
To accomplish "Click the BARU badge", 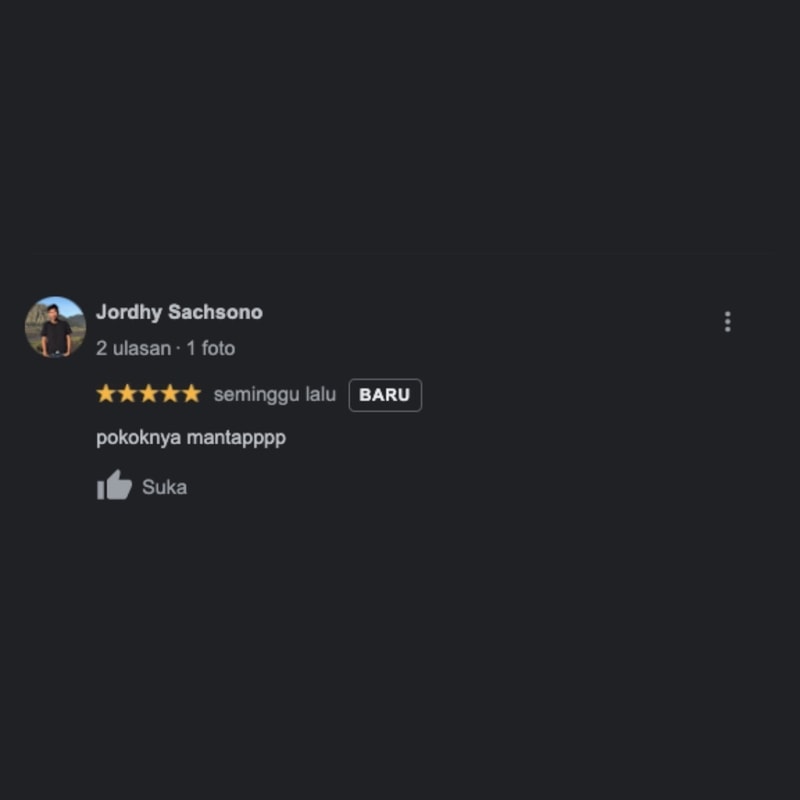I will pyautogui.click(x=385, y=395).
